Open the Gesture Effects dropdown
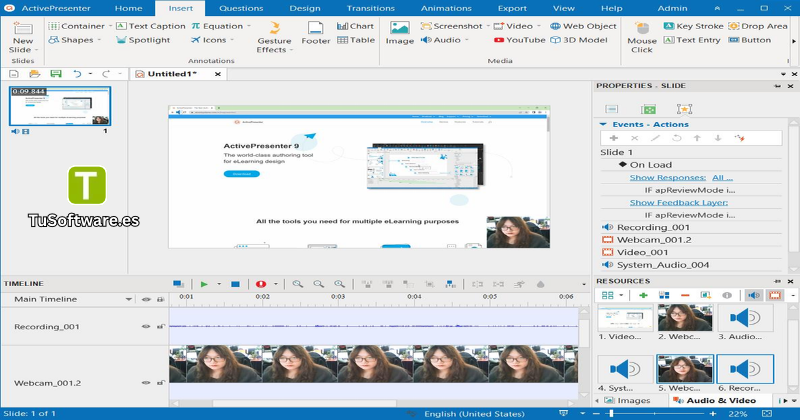The height and width of the screenshot is (420, 800). click(x=291, y=50)
